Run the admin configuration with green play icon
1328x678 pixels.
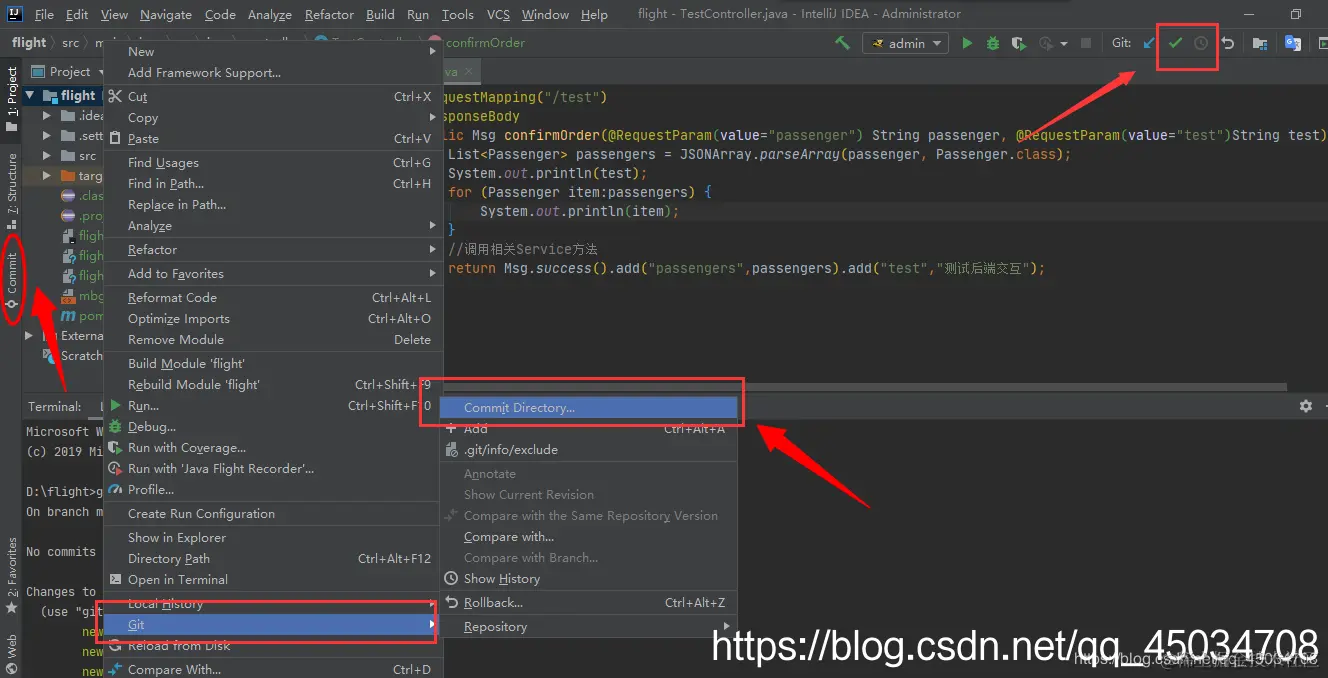[967, 43]
